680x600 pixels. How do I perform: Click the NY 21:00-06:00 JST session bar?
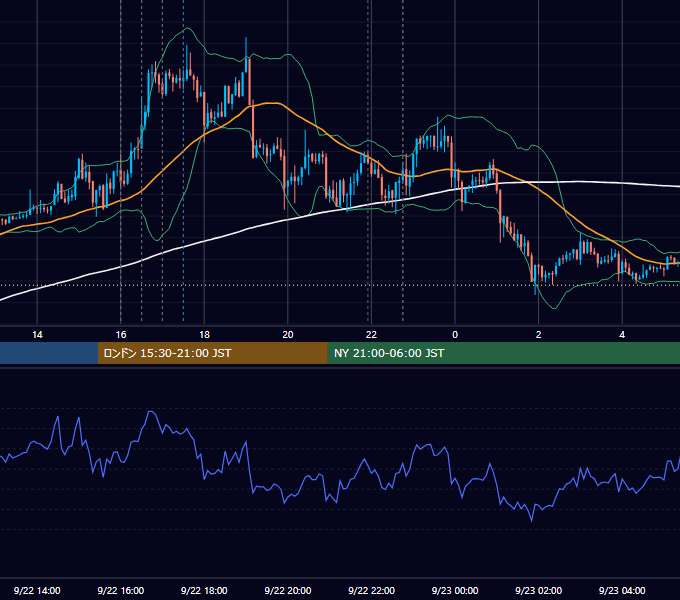click(503, 353)
